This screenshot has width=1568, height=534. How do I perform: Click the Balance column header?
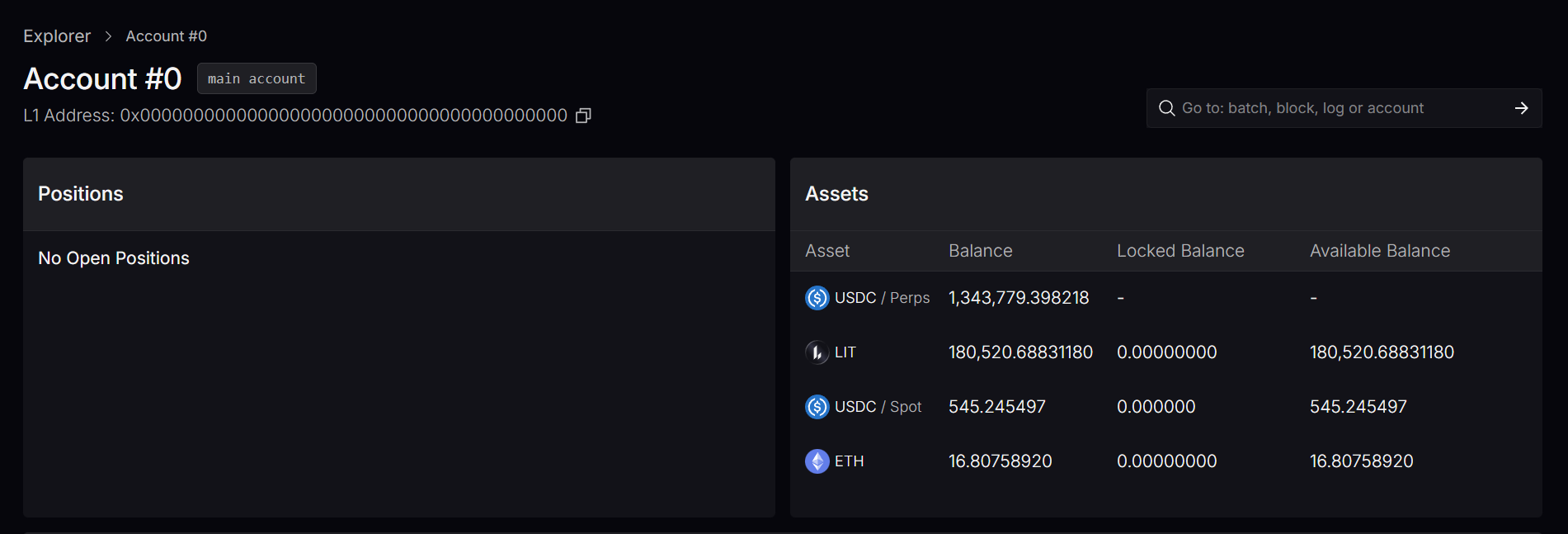[x=980, y=251]
